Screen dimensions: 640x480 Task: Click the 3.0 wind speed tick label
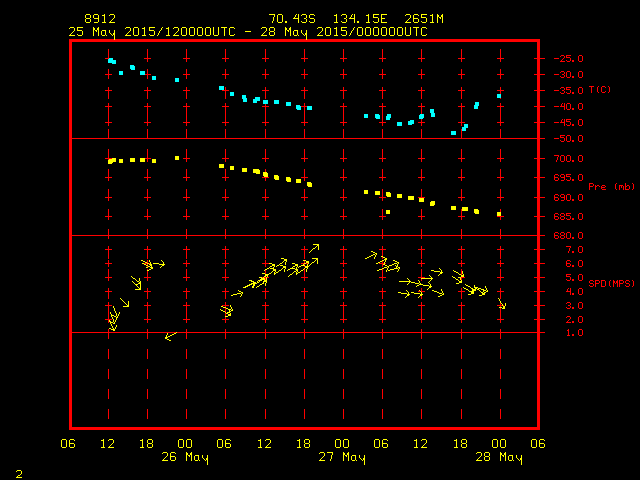pos(574,306)
